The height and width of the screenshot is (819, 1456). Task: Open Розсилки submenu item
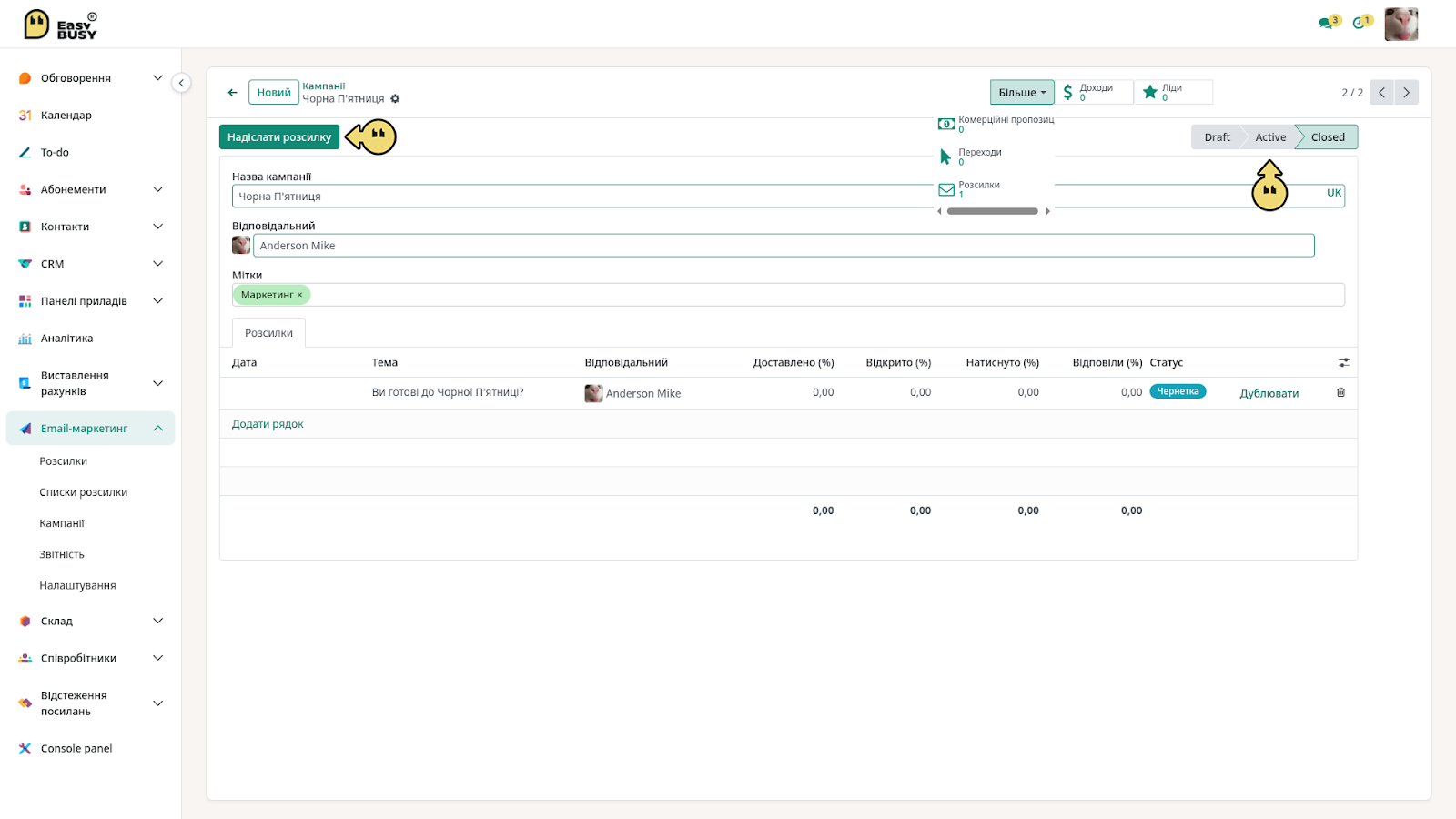click(x=64, y=461)
